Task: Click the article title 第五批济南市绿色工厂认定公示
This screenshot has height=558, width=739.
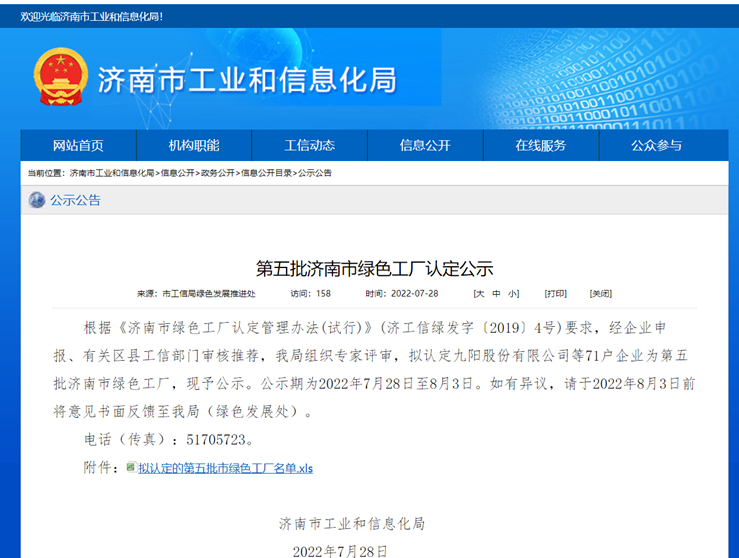Action: [x=375, y=269]
